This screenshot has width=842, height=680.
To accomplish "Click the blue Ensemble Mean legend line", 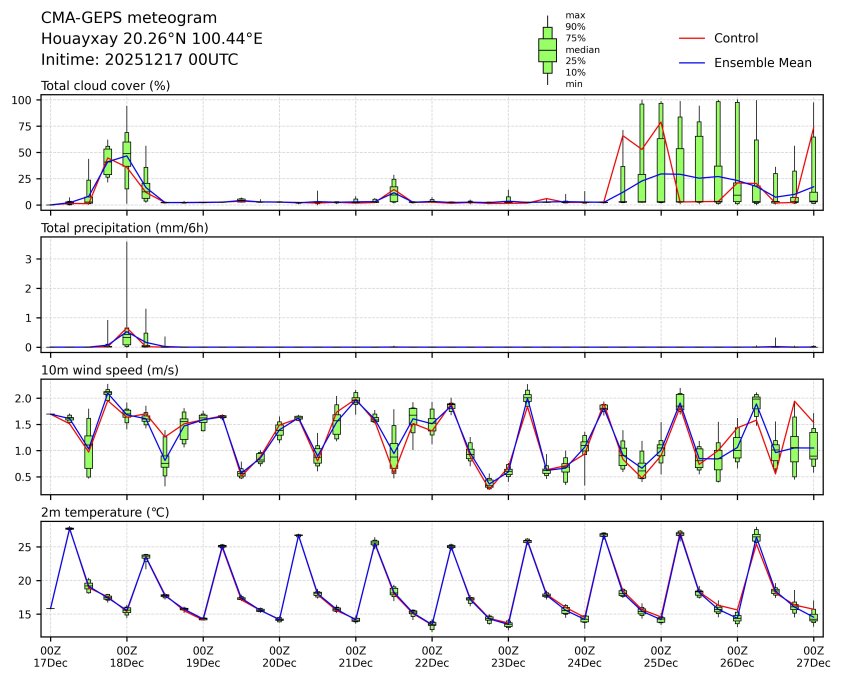I will [x=692, y=62].
